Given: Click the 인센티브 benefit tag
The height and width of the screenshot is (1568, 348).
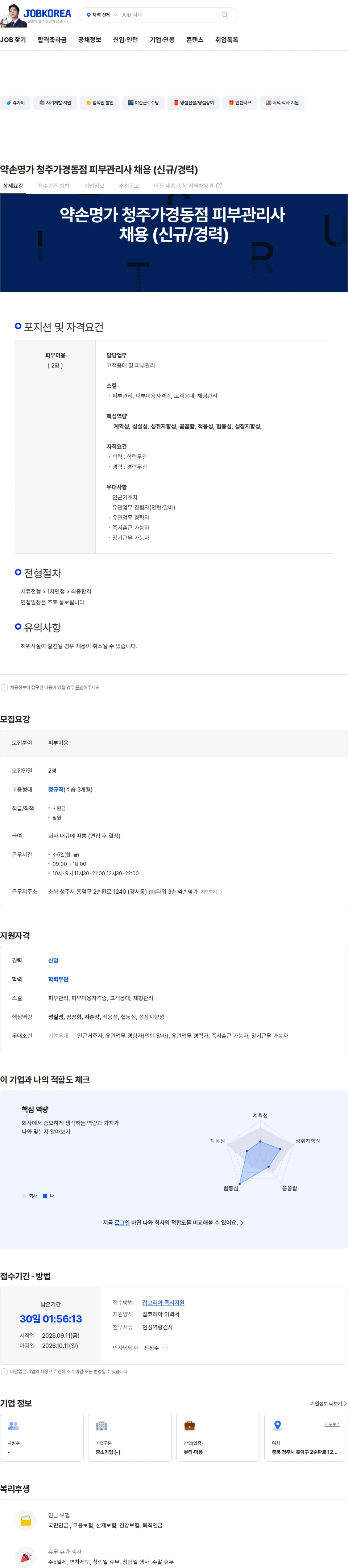Looking at the screenshot, I should 240,102.
